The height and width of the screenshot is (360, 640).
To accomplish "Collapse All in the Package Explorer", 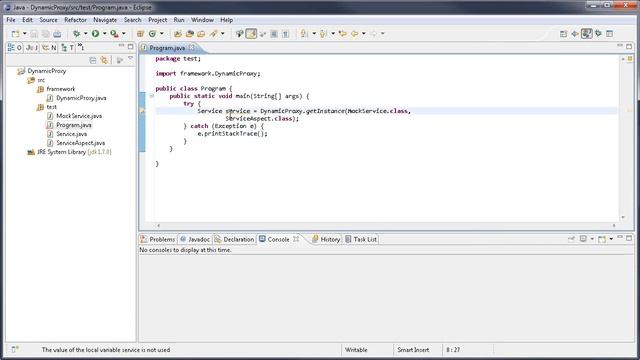I will (x=93, y=60).
